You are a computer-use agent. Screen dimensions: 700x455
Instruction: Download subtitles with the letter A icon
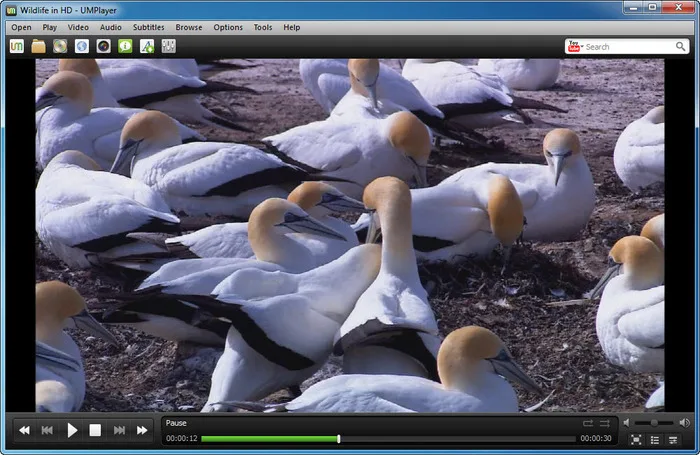(x=147, y=46)
